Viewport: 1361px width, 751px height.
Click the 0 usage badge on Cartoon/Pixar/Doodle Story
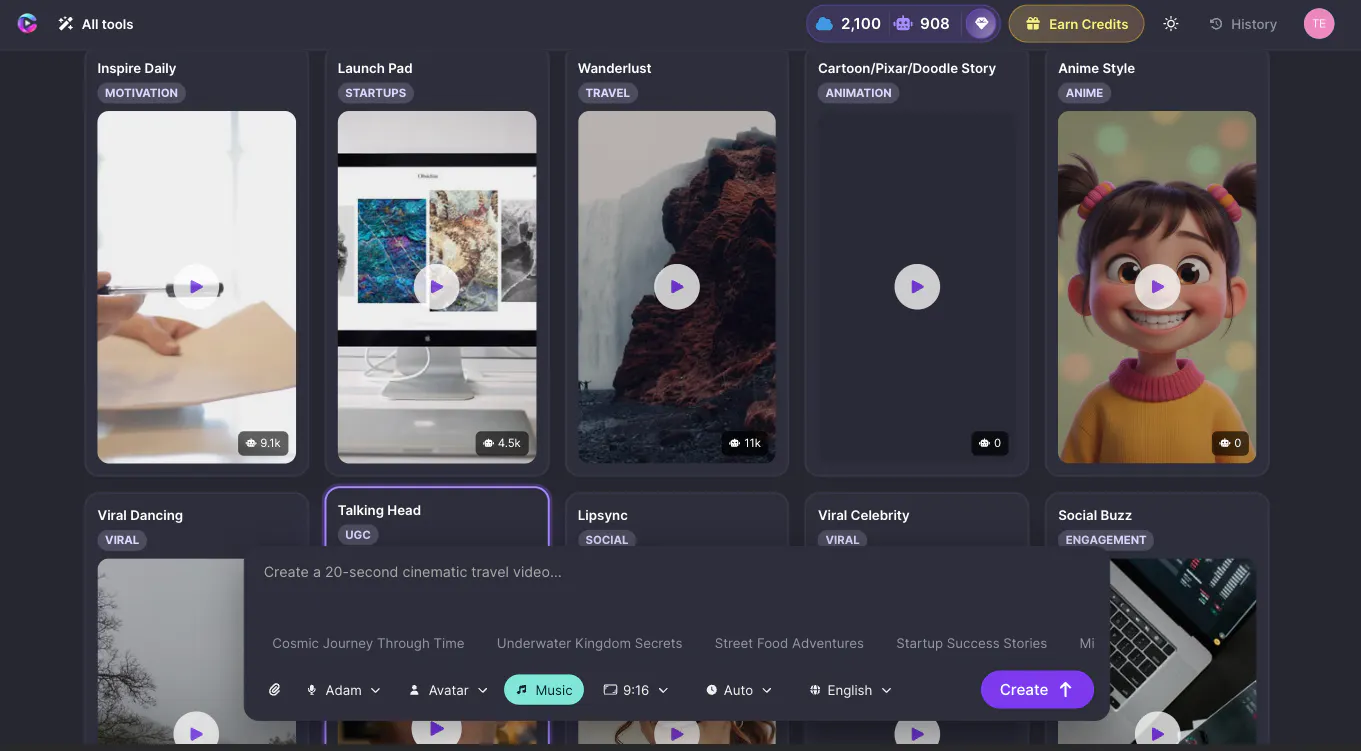(990, 443)
